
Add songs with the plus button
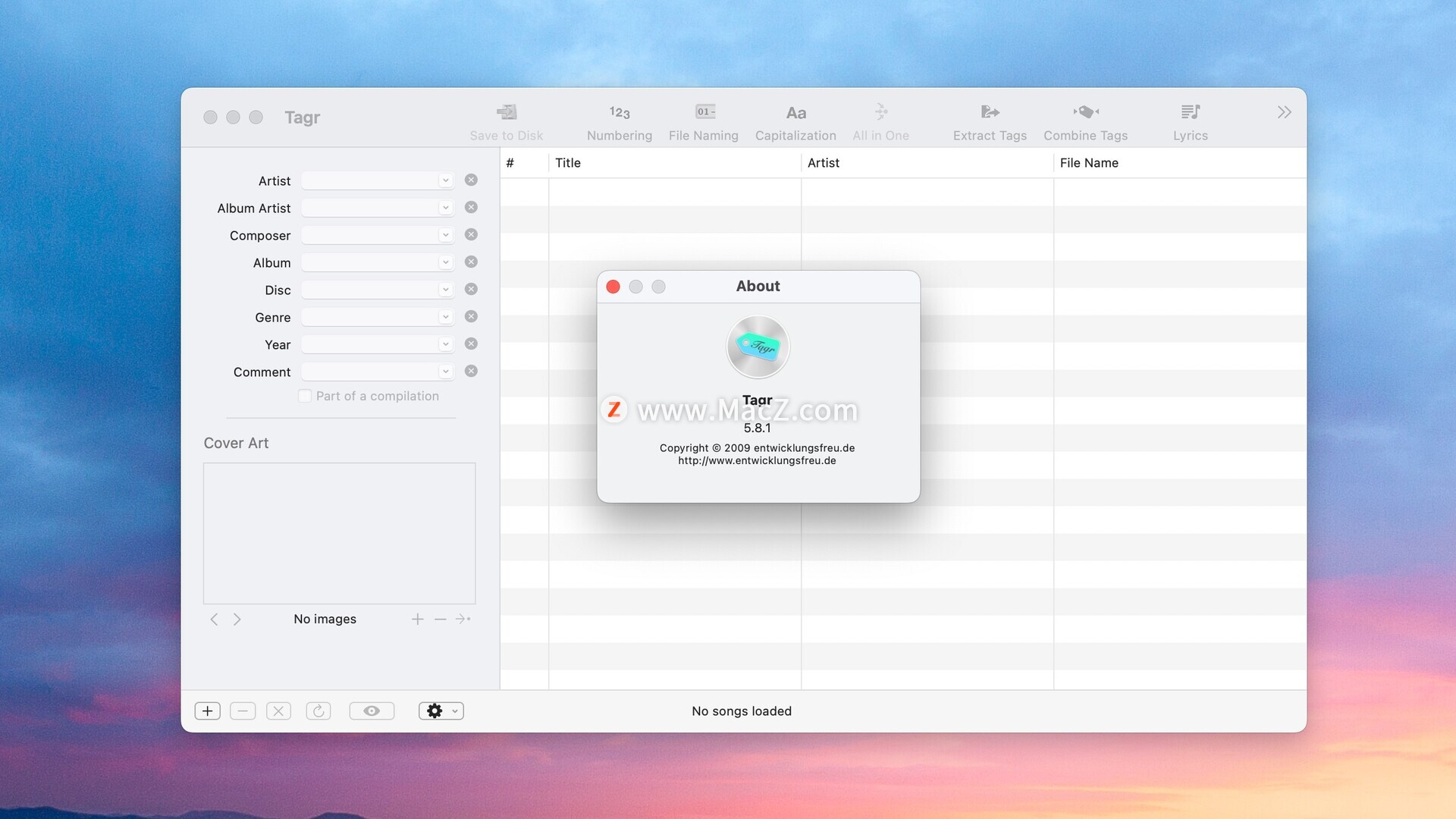click(207, 711)
